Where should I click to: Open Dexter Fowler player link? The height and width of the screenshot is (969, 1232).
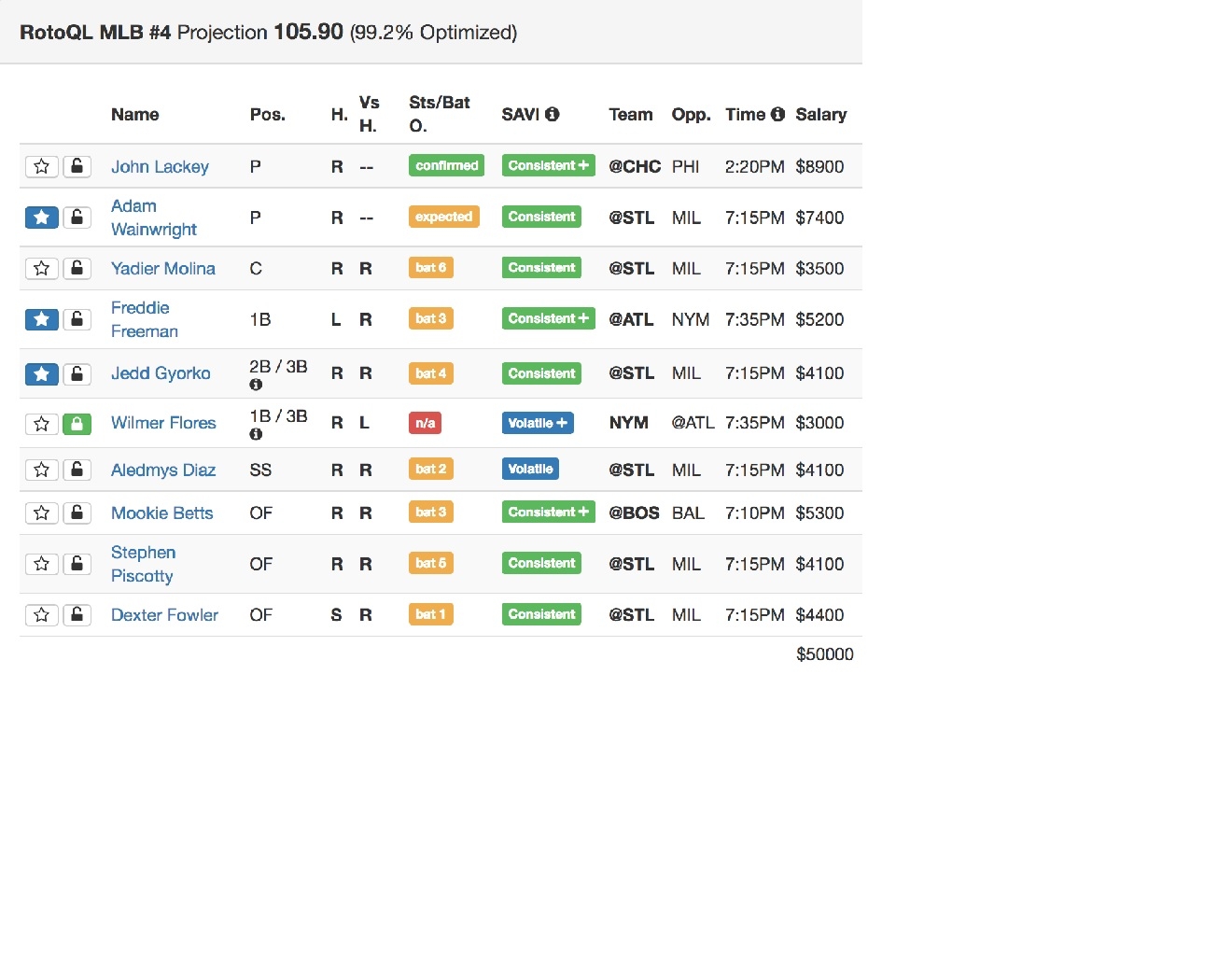(x=164, y=614)
